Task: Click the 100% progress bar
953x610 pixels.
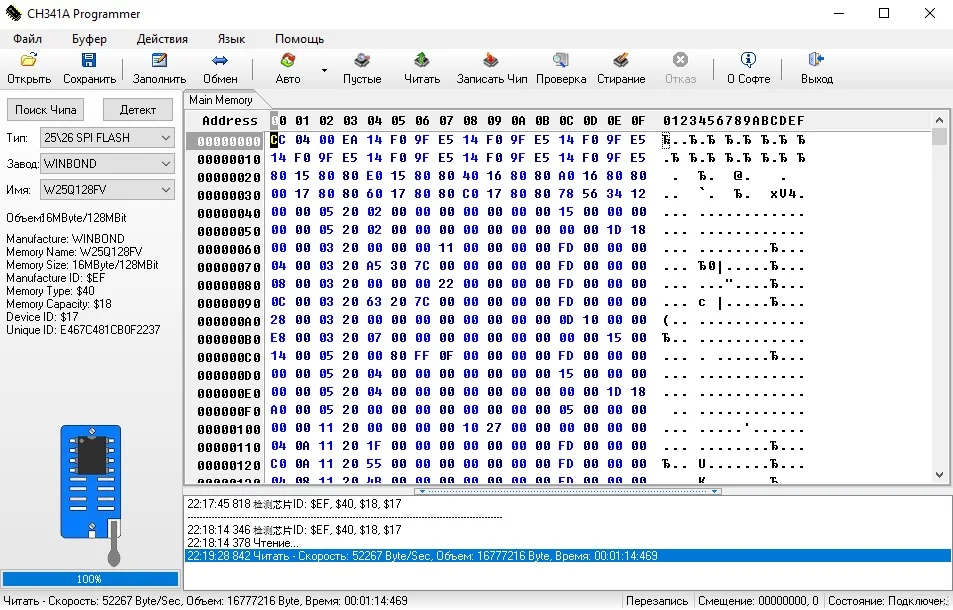Action: (x=90, y=579)
